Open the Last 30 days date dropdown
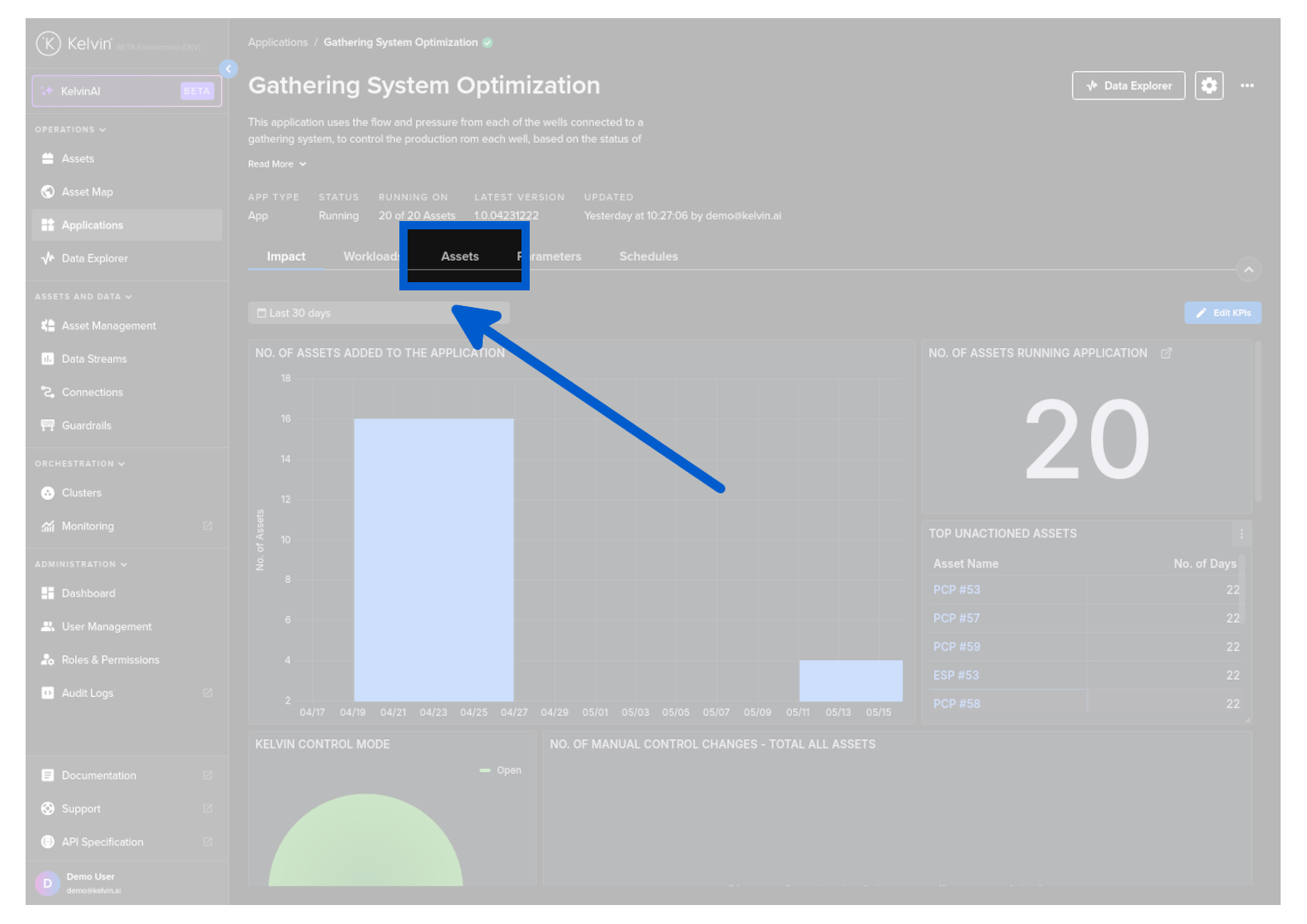The image size is (1307, 924). point(378,313)
